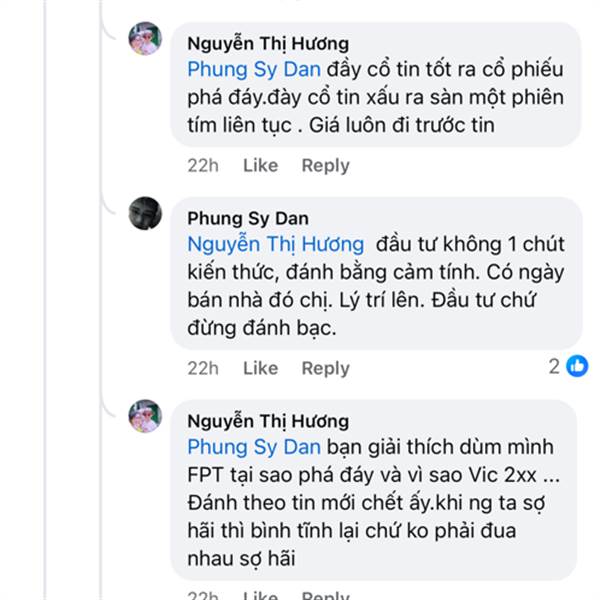The height and width of the screenshot is (600, 600).
Task: Click the Phung Sy Dan mention before 'đầy cổ tin tốt'
Action: coord(254,70)
